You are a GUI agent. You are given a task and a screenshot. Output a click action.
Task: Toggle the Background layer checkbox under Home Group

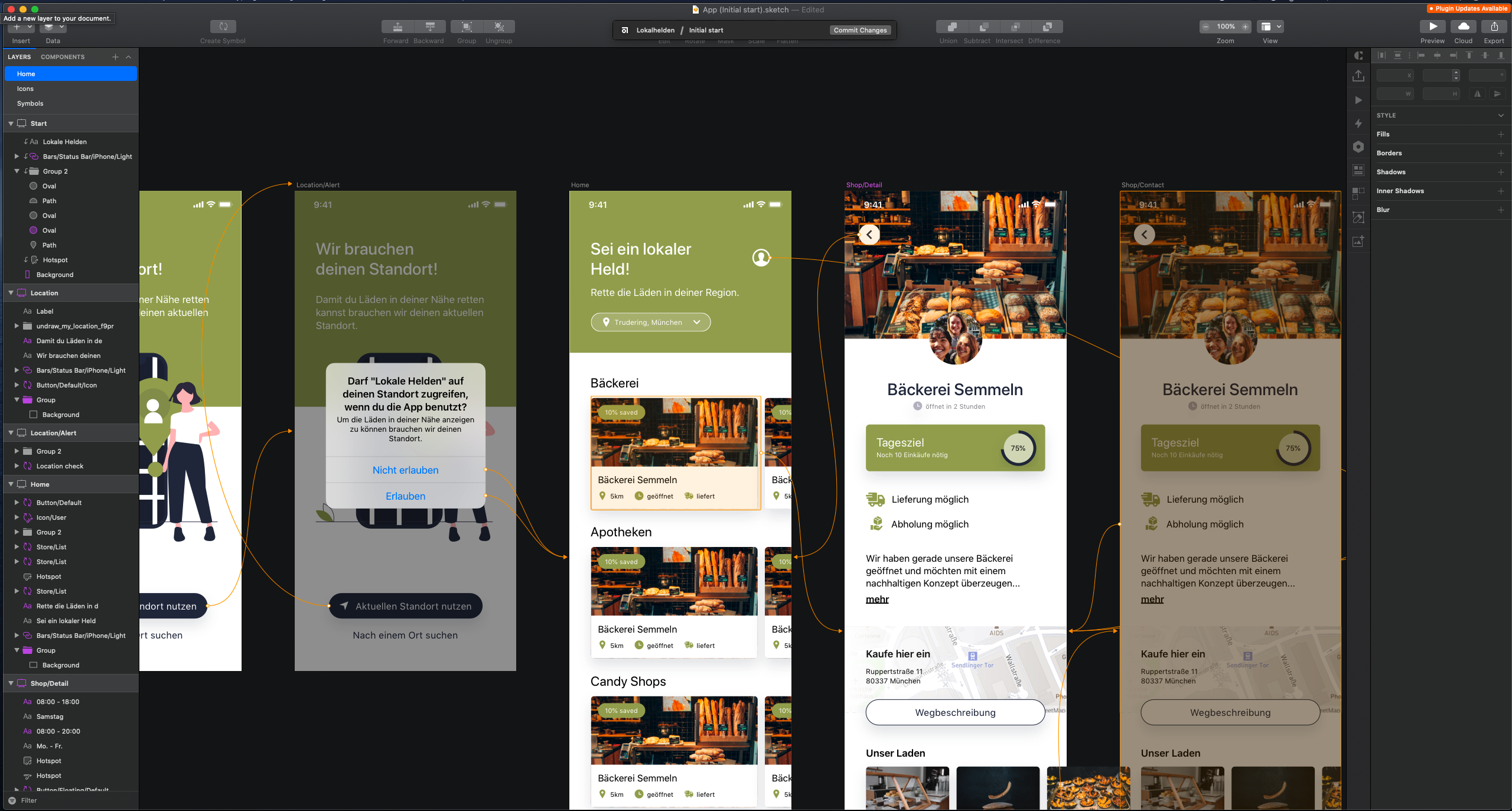34,665
